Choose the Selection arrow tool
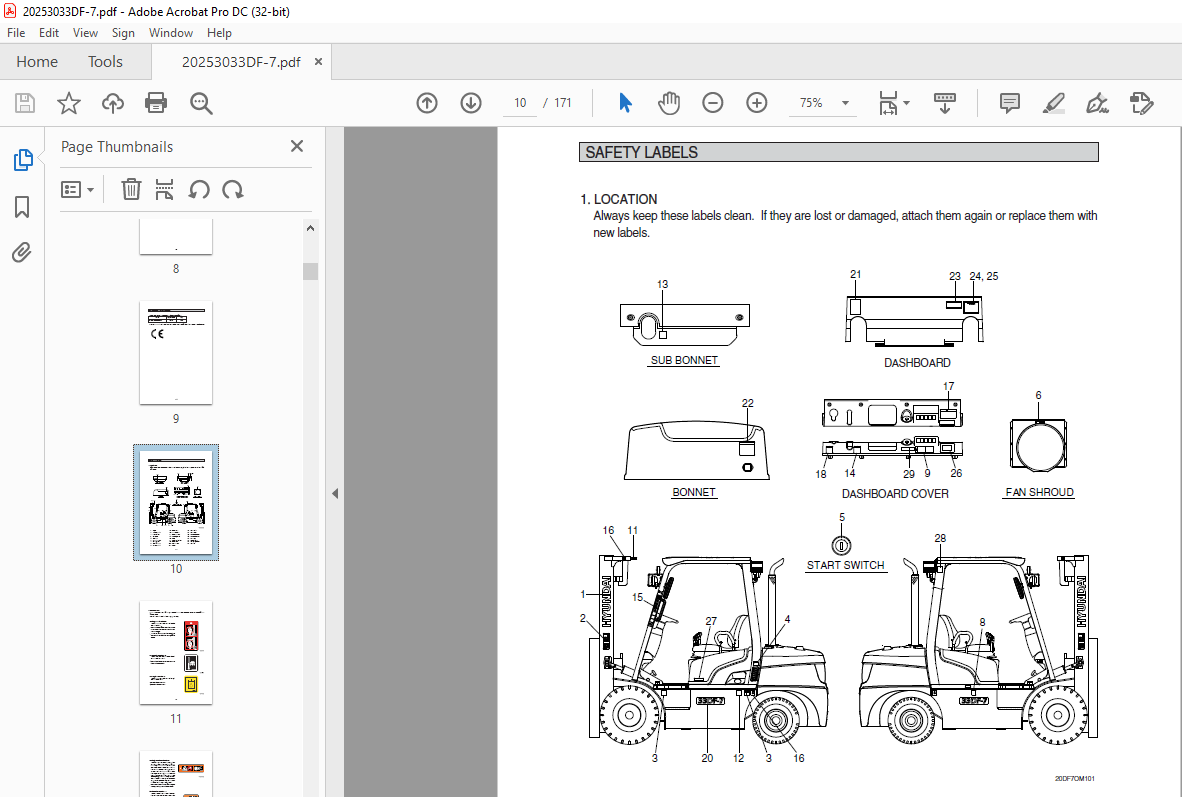This screenshot has width=1182, height=797. tap(625, 103)
